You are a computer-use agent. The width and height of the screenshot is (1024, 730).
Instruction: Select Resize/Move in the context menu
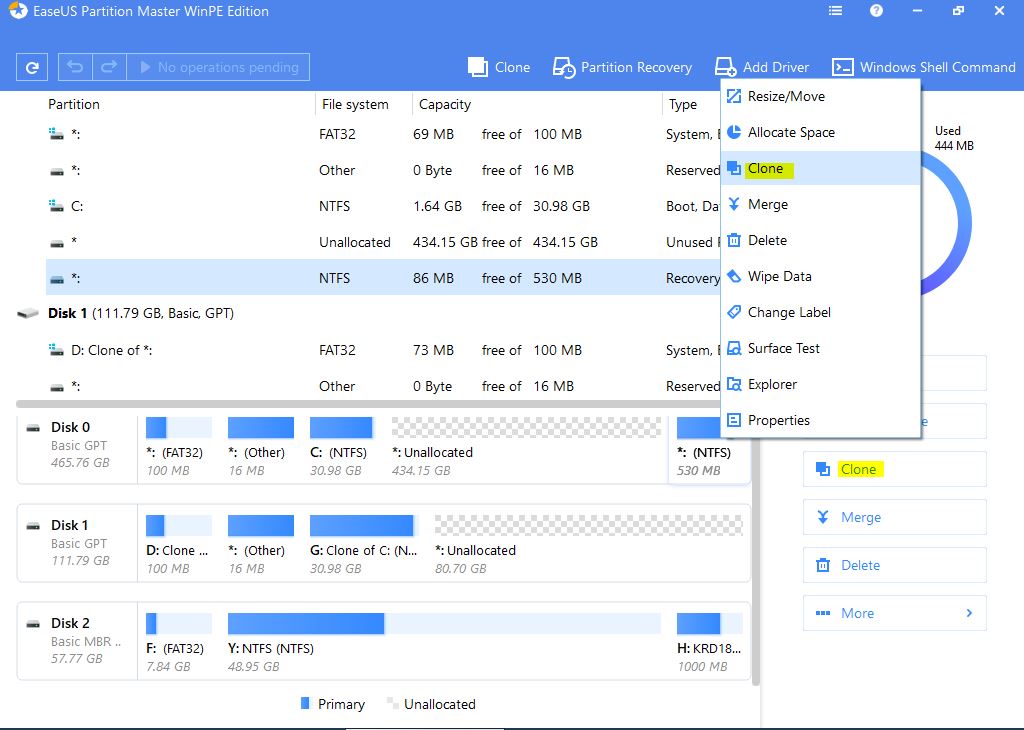(786, 97)
